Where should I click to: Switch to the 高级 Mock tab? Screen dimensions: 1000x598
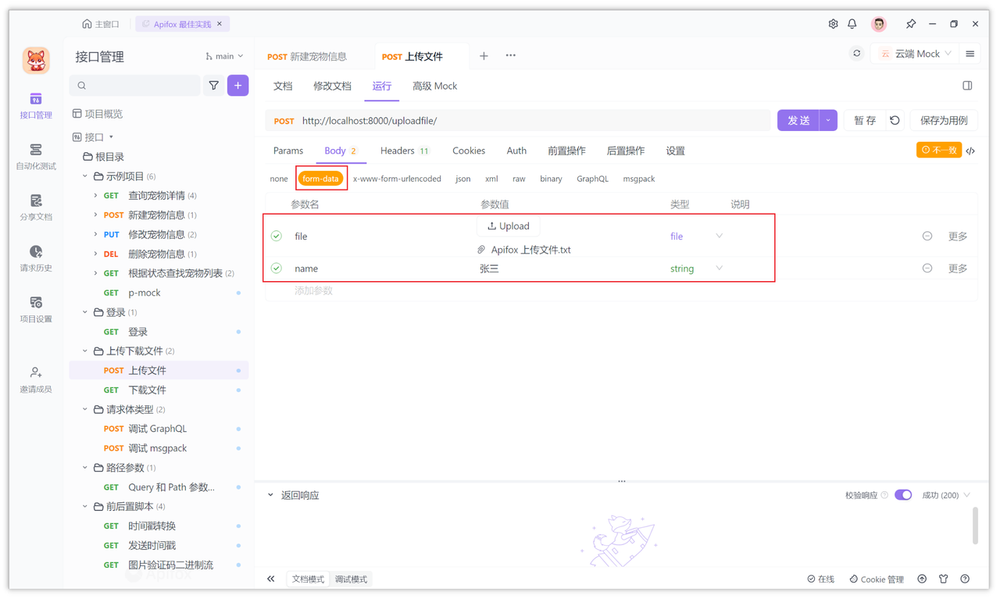tap(435, 86)
